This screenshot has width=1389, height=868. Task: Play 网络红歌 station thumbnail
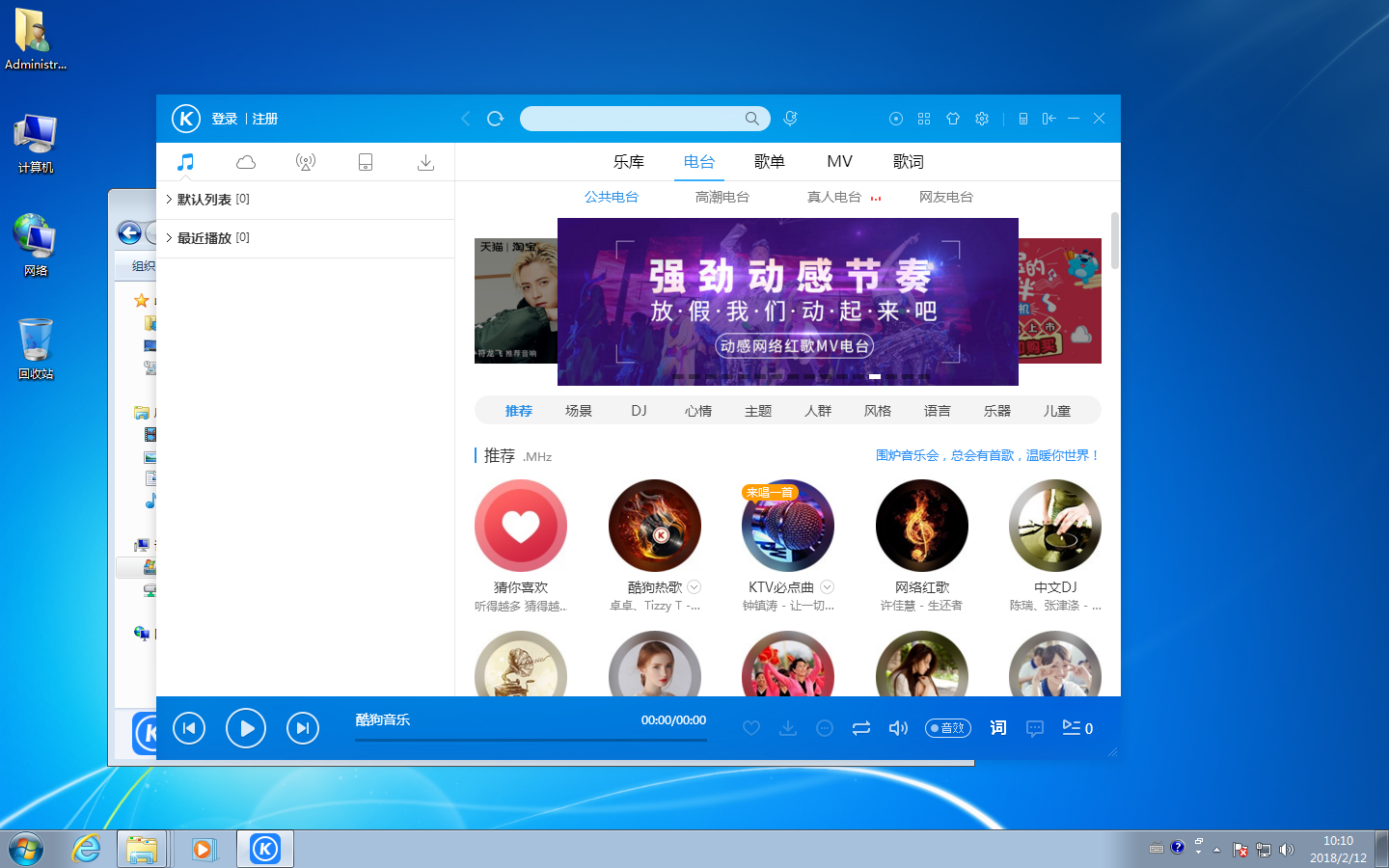point(922,526)
